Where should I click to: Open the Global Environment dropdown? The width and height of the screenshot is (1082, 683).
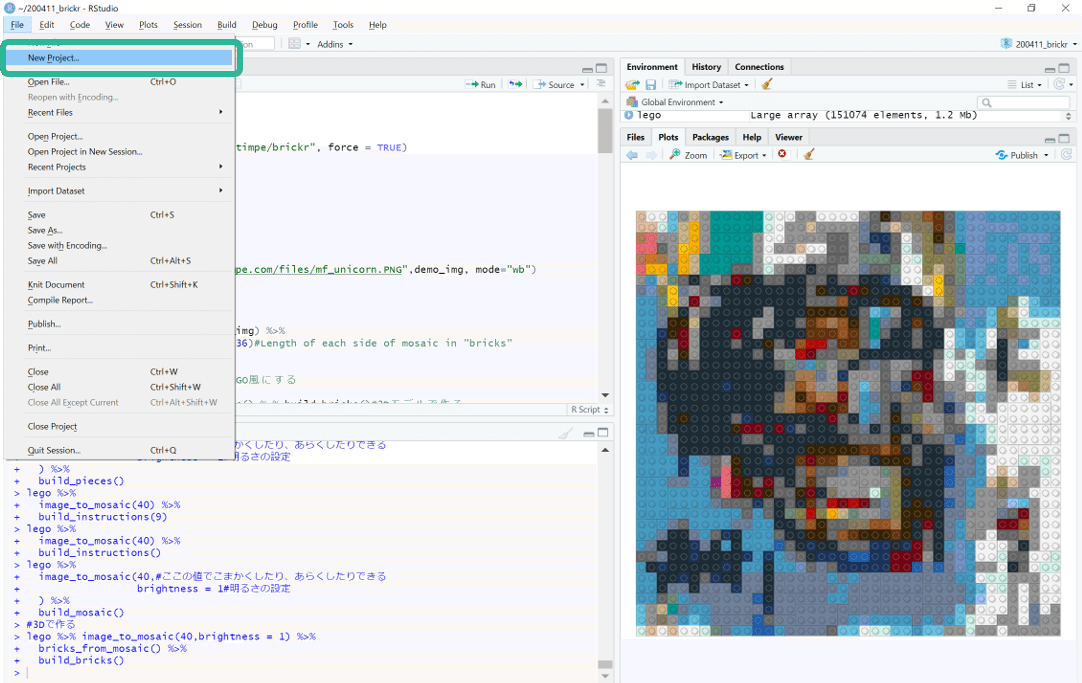676,102
